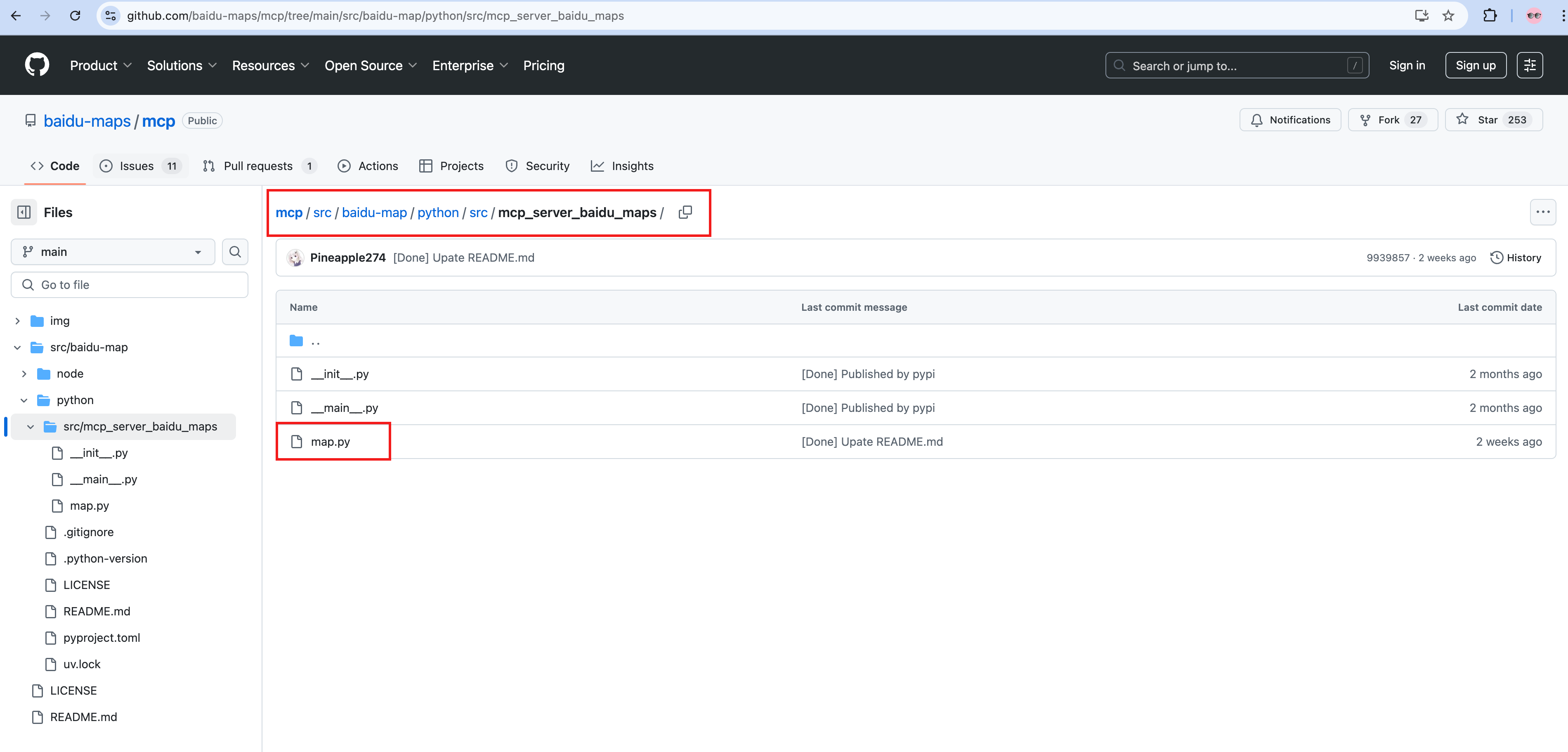Open the Product navigation menu
This screenshot has height=752, width=1568.
point(100,65)
